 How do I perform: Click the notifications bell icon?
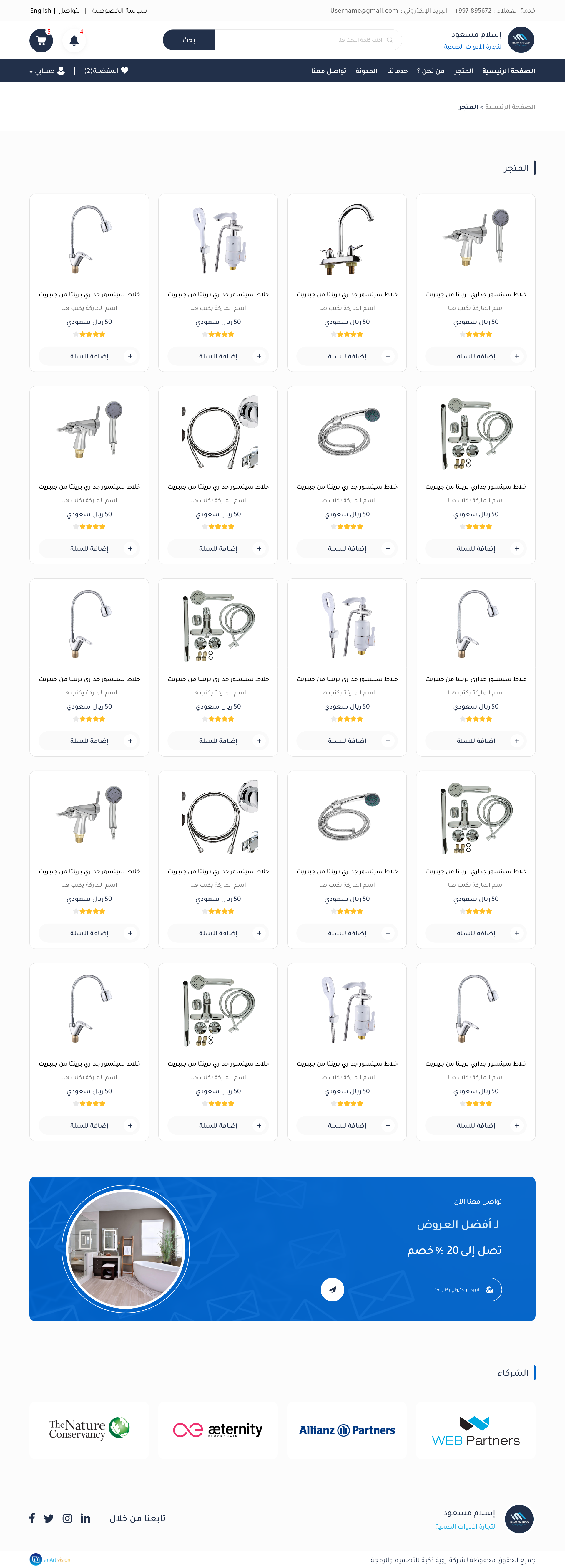pos(74,41)
